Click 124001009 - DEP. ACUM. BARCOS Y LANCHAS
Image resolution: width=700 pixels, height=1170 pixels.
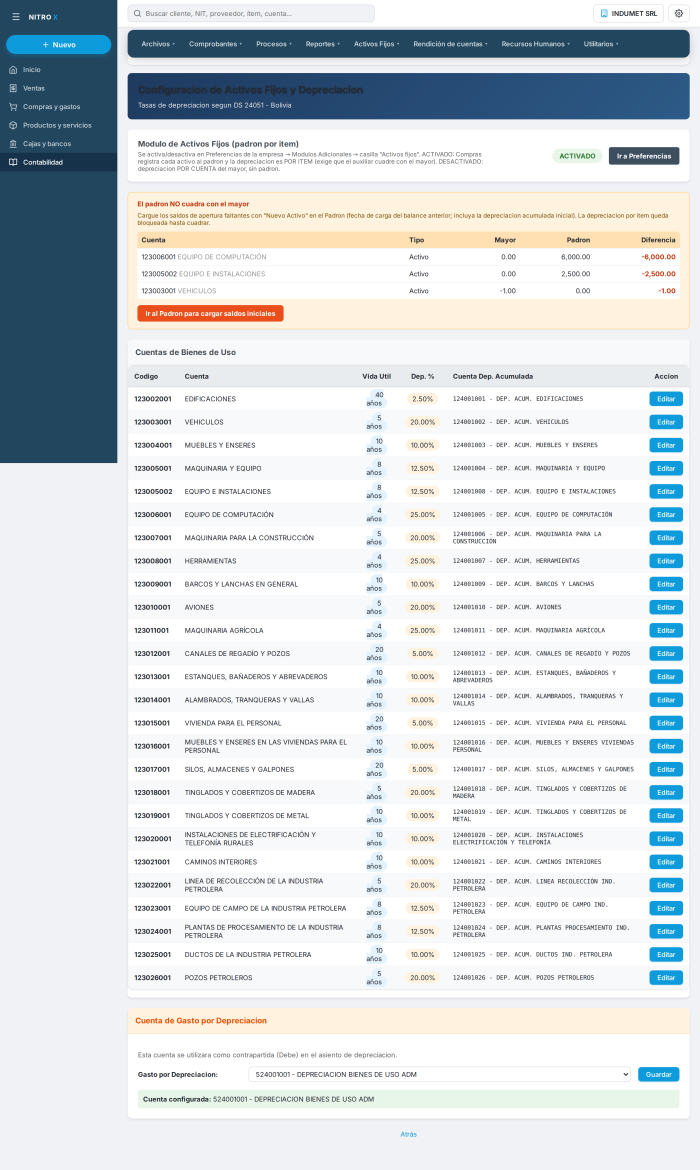523,584
